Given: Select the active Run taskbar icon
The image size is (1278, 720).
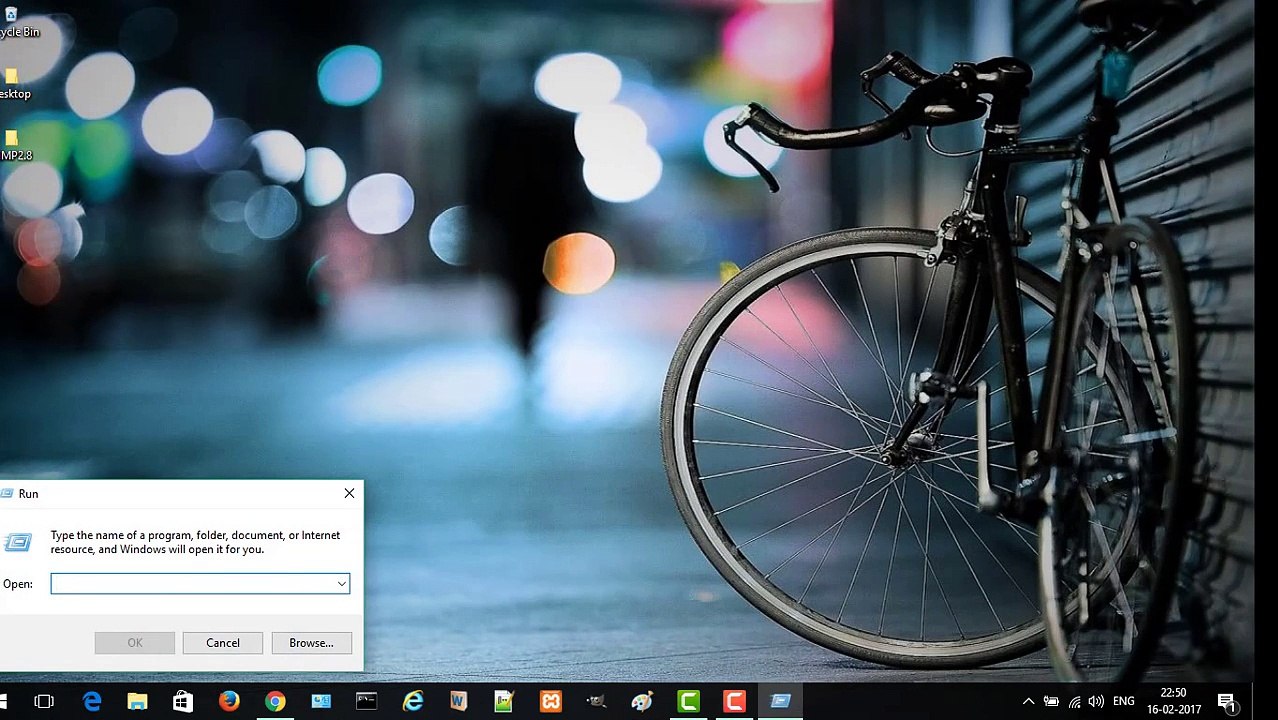Looking at the screenshot, I should tap(781, 702).
